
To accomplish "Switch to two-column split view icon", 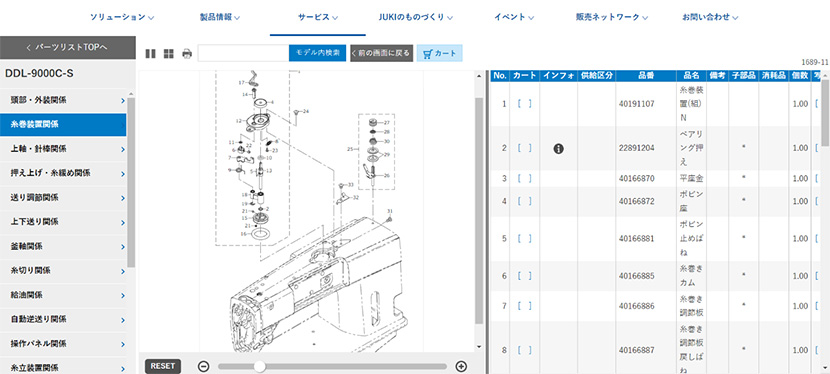I will (x=150, y=53).
